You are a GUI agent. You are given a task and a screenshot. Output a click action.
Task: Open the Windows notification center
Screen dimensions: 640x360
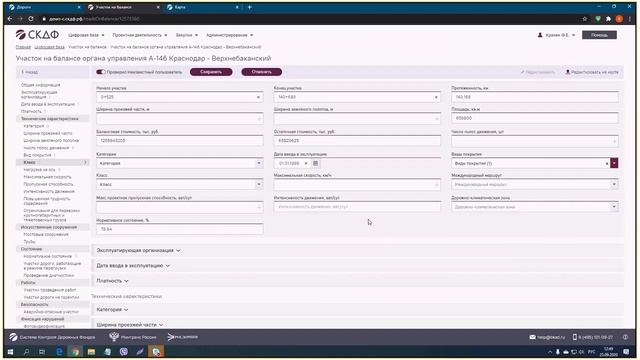click(626, 351)
